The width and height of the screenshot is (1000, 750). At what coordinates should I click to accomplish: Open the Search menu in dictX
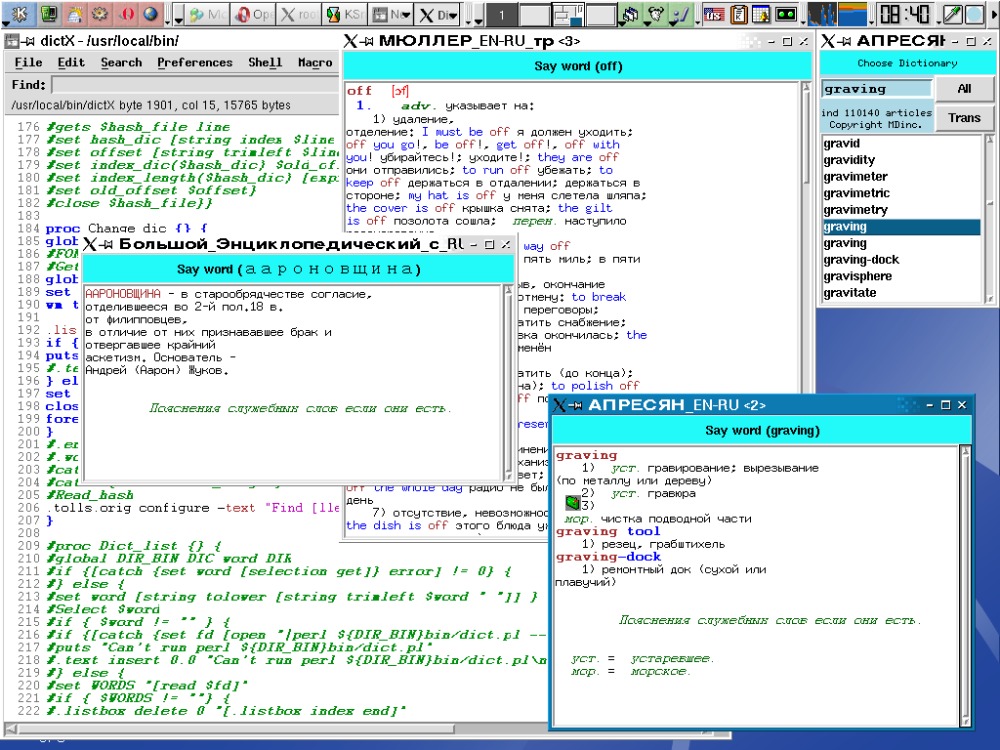(121, 62)
